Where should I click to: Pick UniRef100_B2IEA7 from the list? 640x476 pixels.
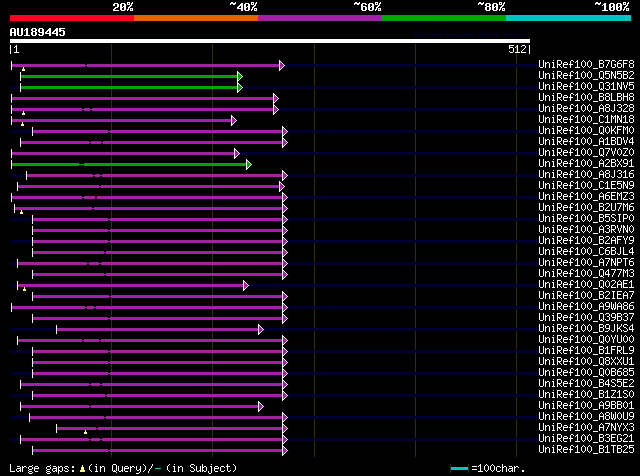click(586, 296)
